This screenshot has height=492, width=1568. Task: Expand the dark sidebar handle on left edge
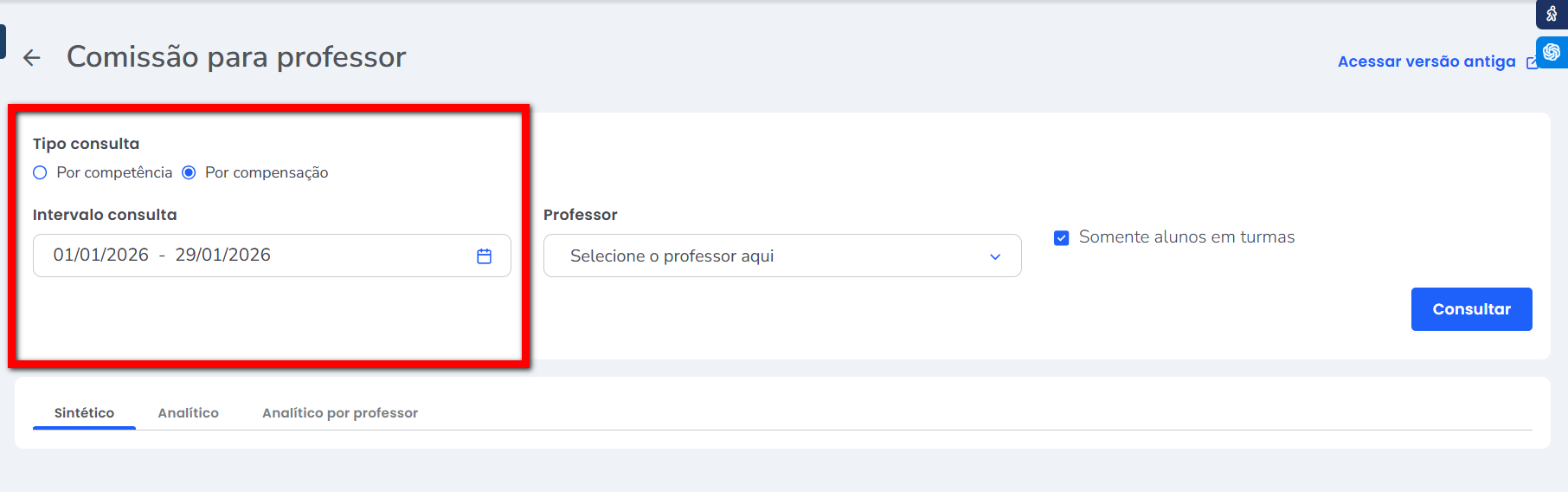tap(3, 42)
